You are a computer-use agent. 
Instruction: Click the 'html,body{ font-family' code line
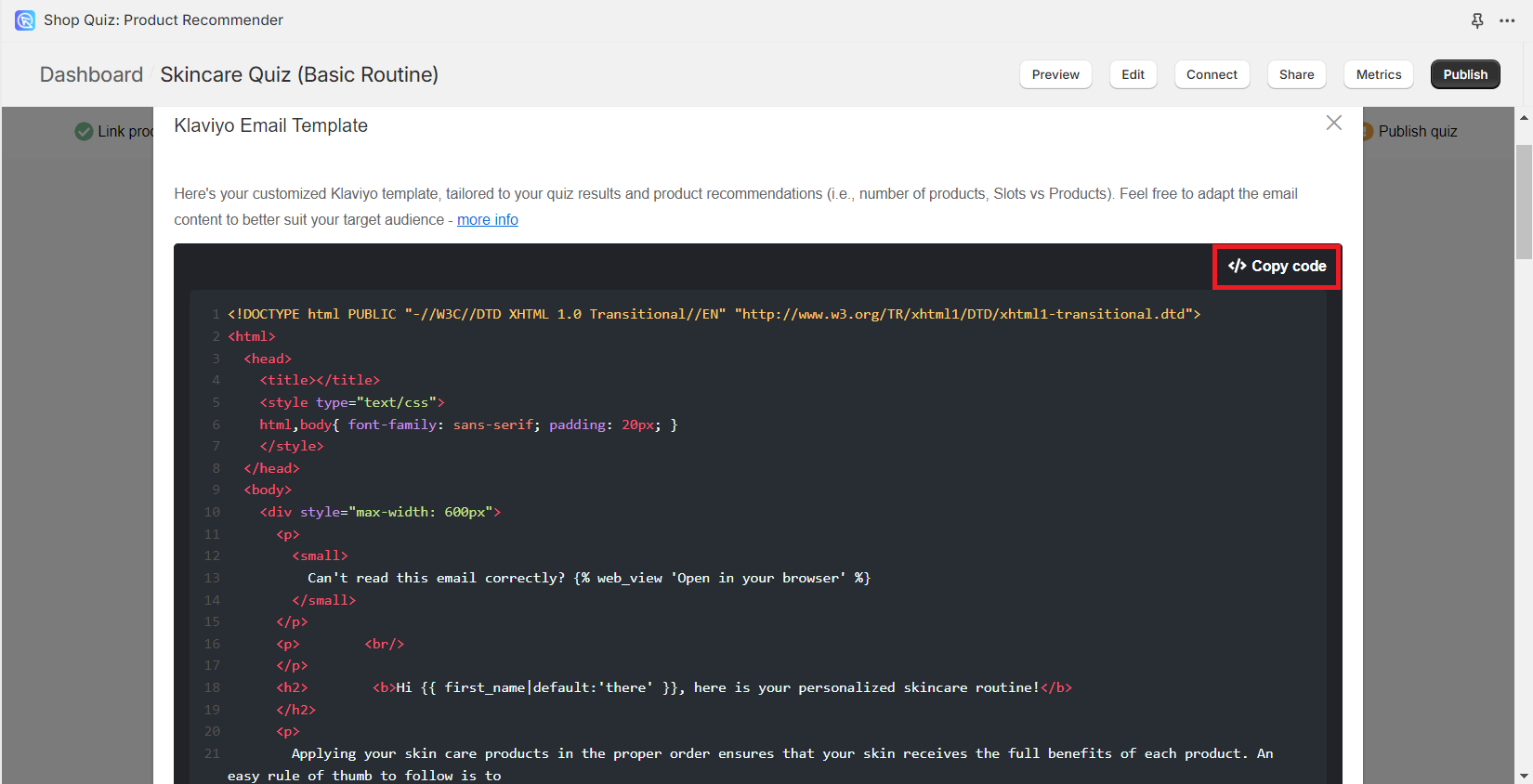[469, 425]
